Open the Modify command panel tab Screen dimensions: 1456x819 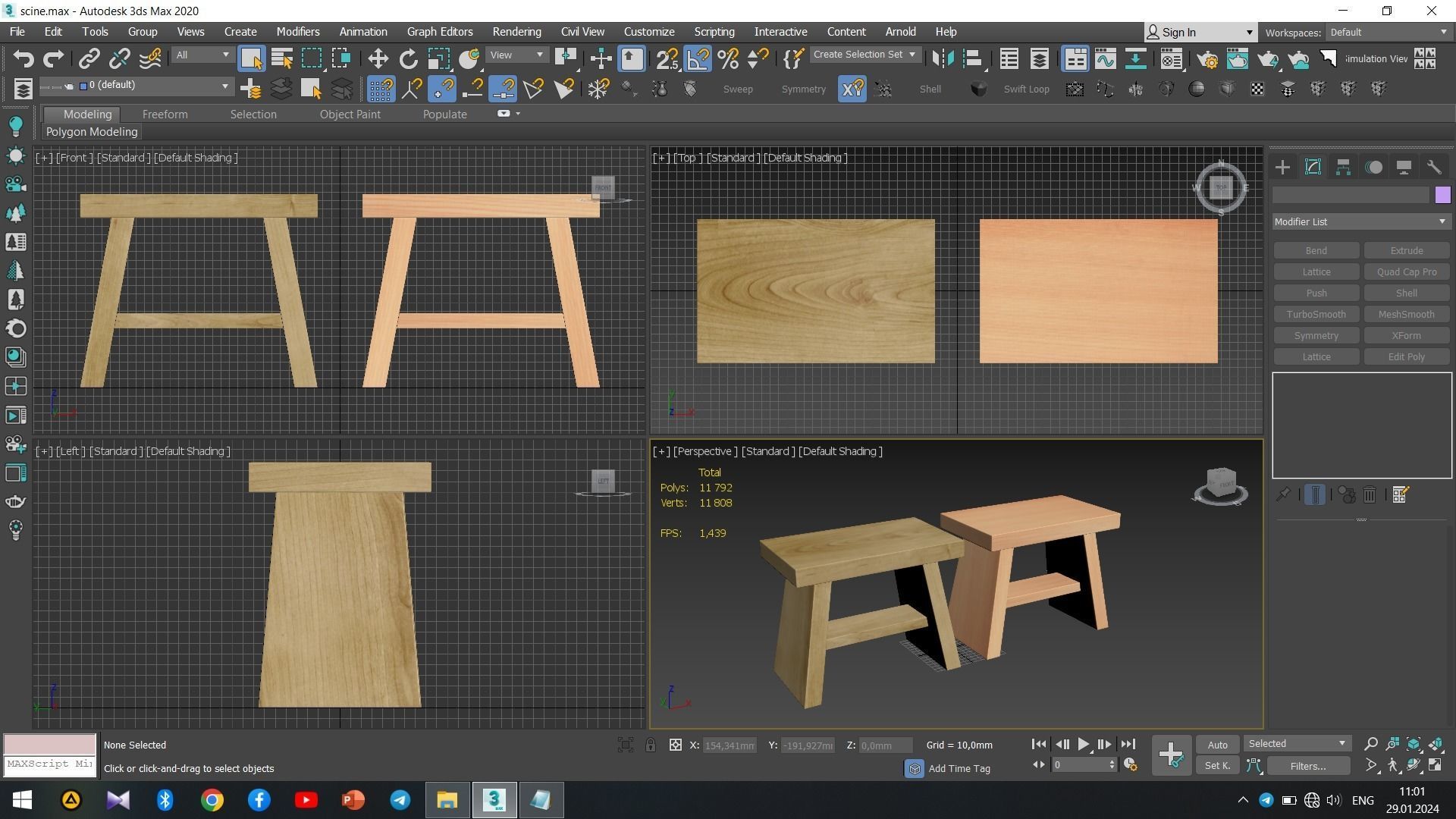[x=1313, y=168]
